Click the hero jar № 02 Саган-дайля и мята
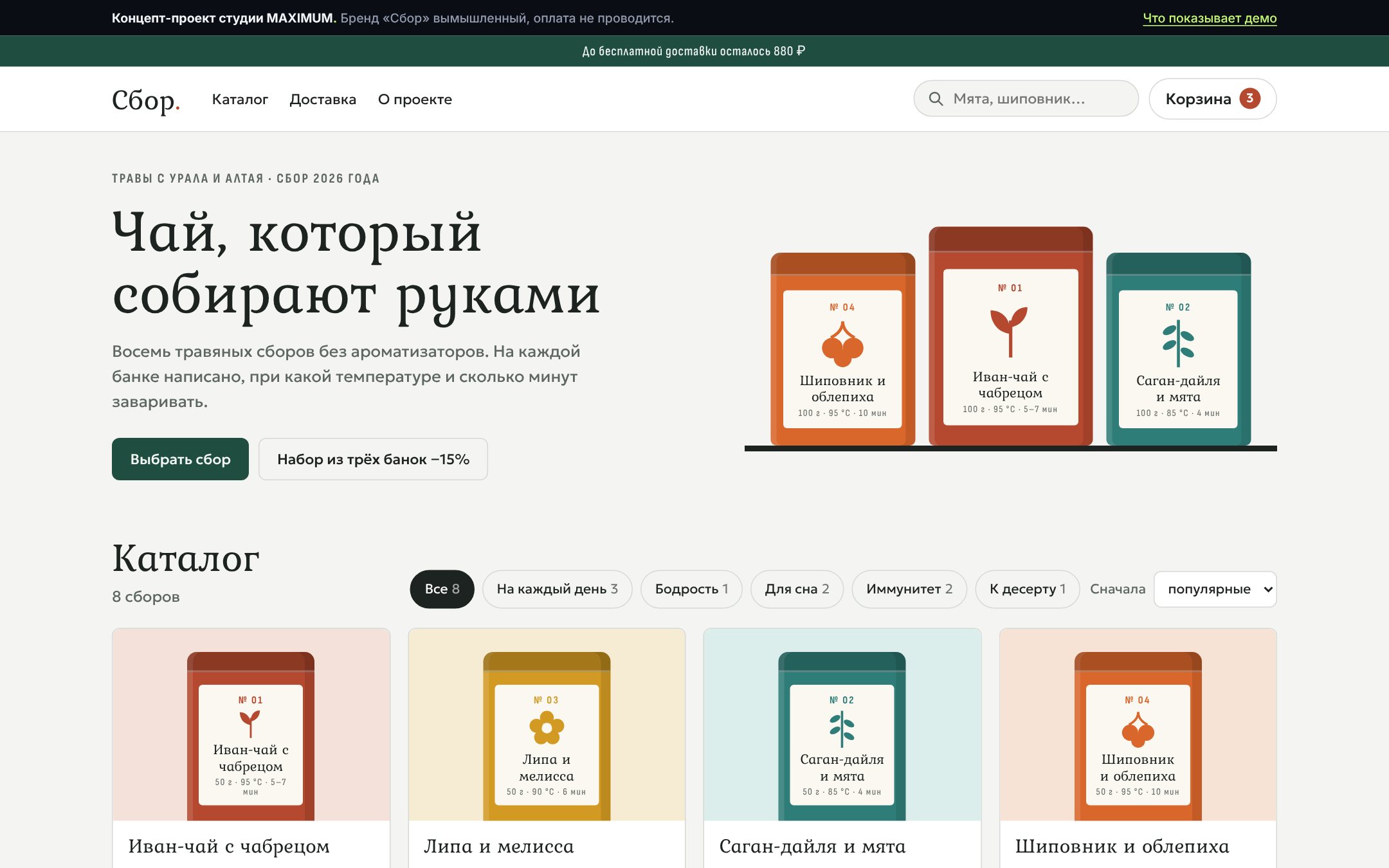 [x=1178, y=349]
